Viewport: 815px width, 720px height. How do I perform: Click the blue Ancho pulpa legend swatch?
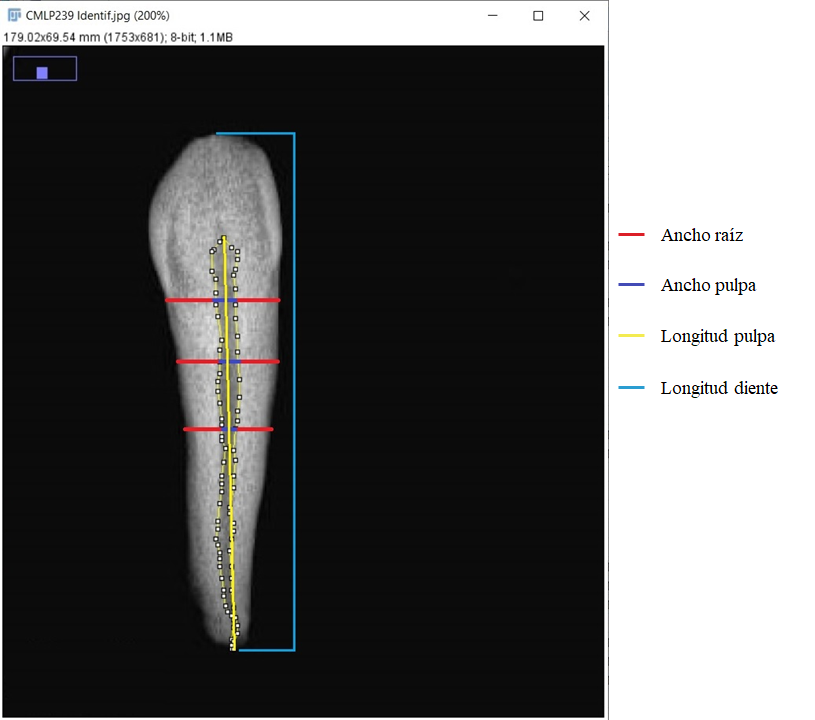tap(631, 286)
